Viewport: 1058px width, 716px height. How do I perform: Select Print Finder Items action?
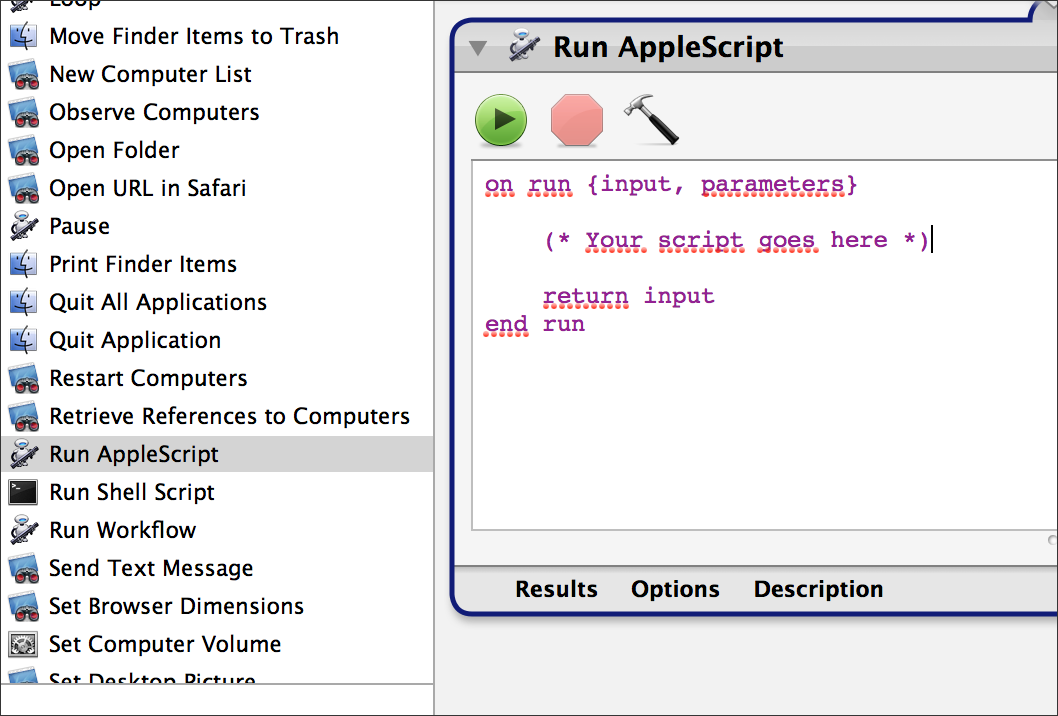[x=217, y=264]
